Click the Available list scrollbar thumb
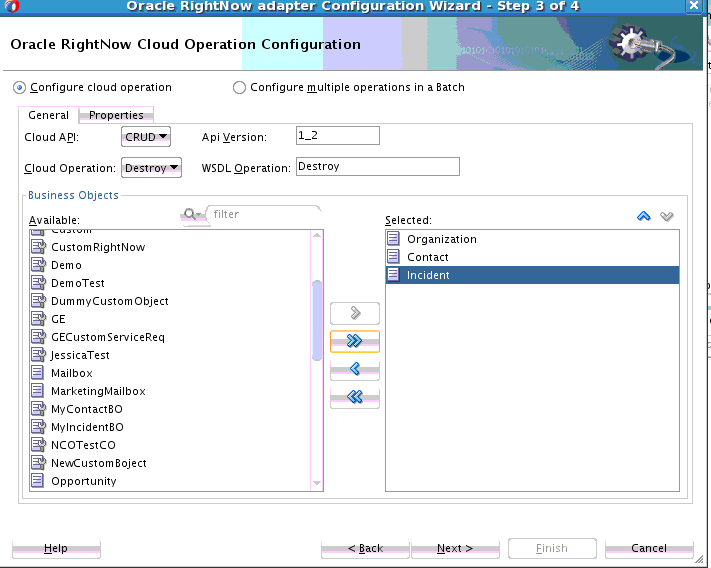711x568 pixels. point(317,320)
